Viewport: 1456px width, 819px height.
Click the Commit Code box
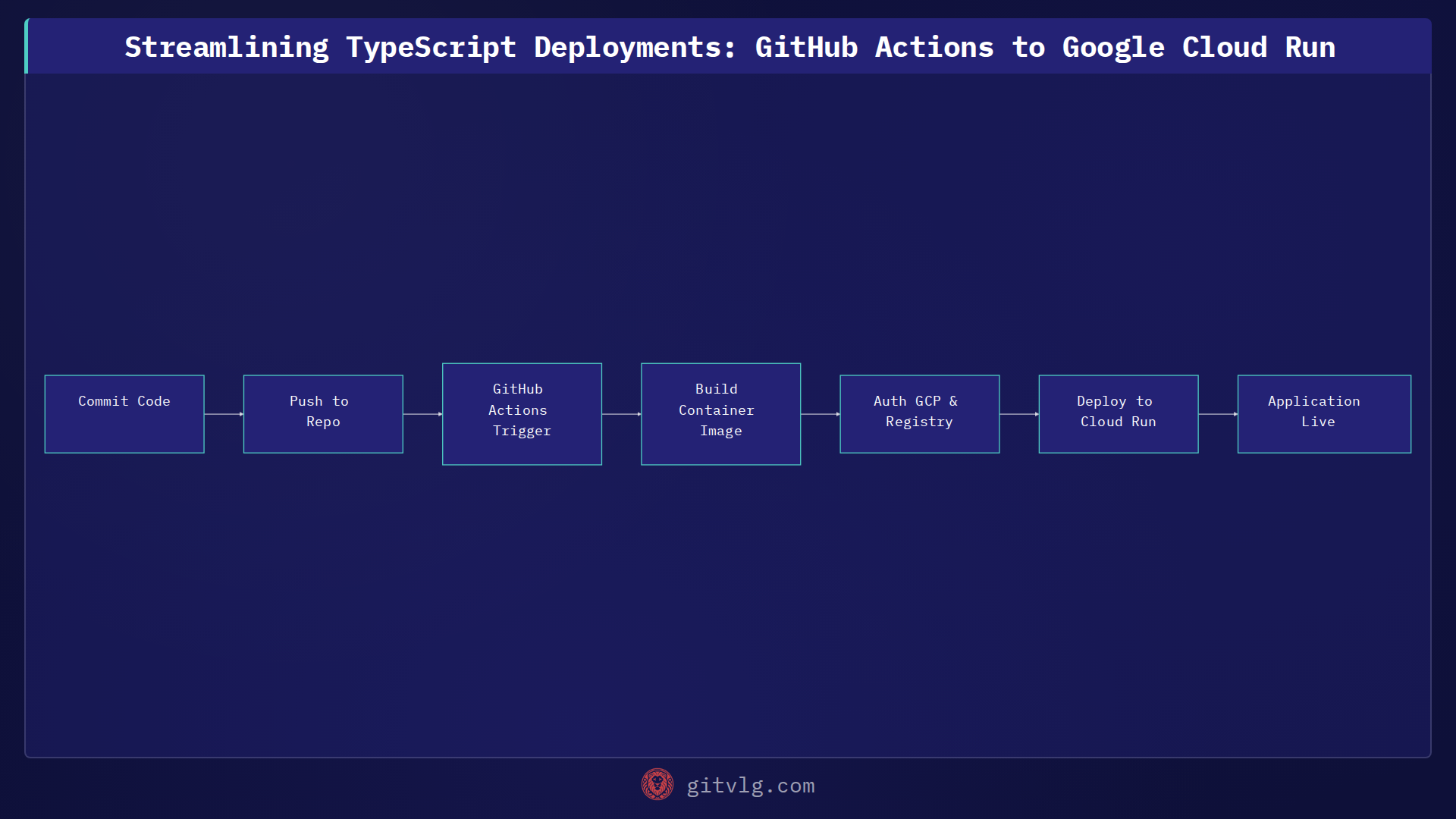click(x=124, y=414)
